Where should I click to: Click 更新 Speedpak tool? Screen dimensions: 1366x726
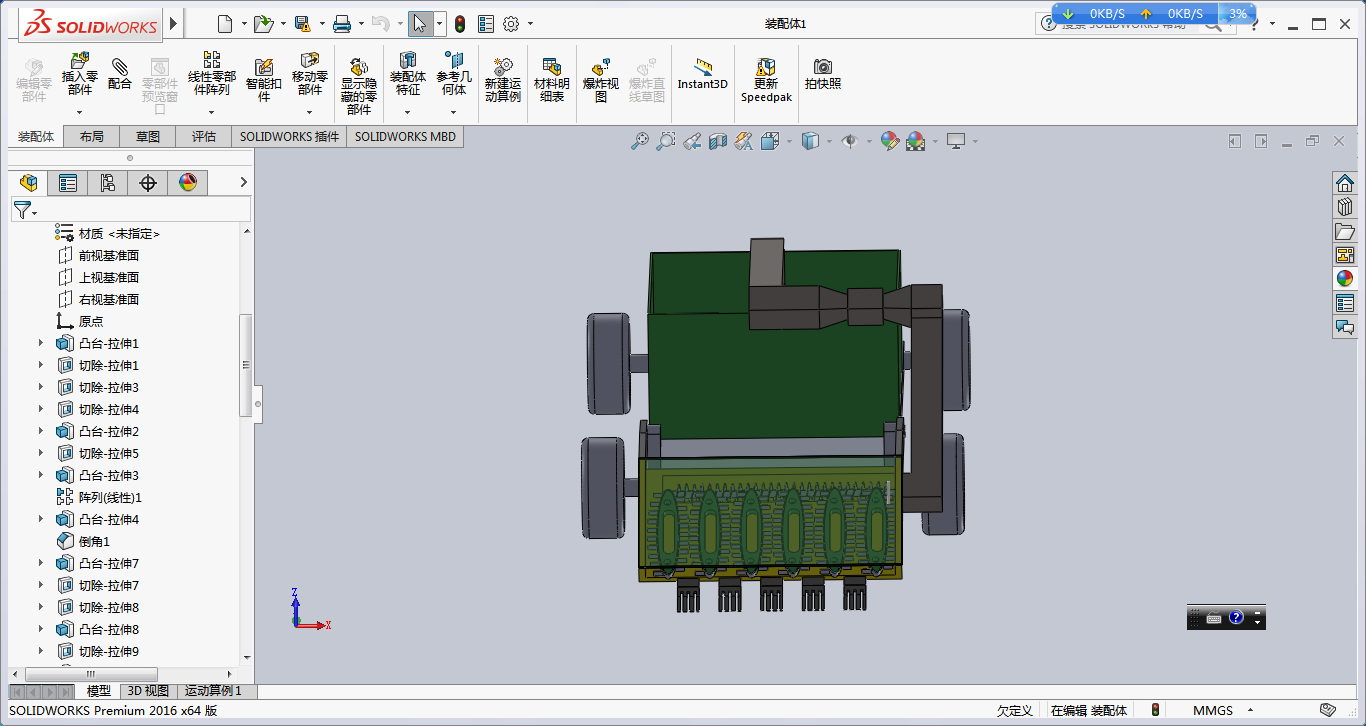coord(766,80)
